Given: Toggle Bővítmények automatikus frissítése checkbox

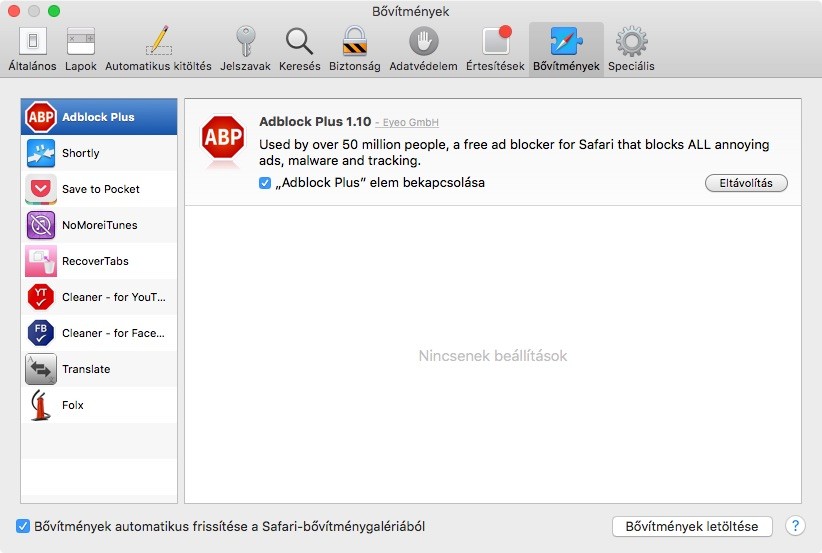Looking at the screenshot, I should [23, 526].
